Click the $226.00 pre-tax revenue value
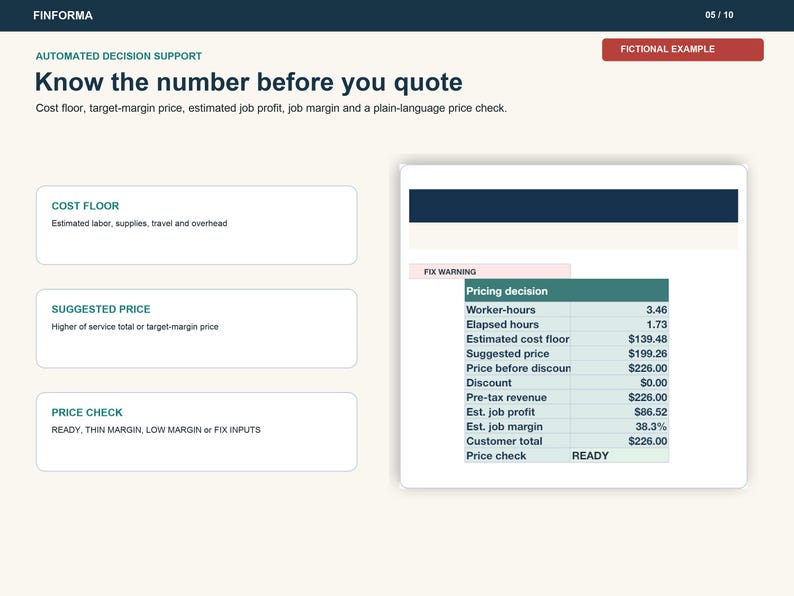Viewport: 794px width, 596px height. tap(648, 398)
